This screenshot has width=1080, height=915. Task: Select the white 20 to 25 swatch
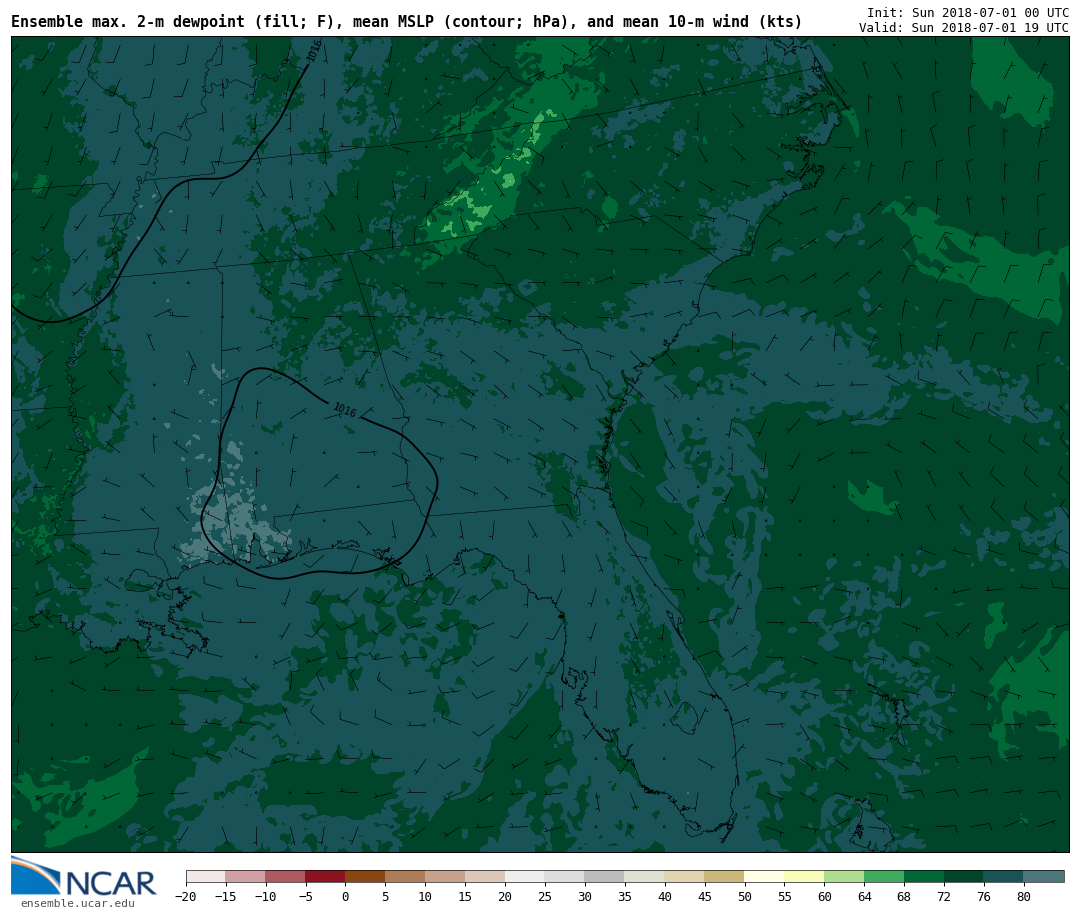[x=525, y=876]
